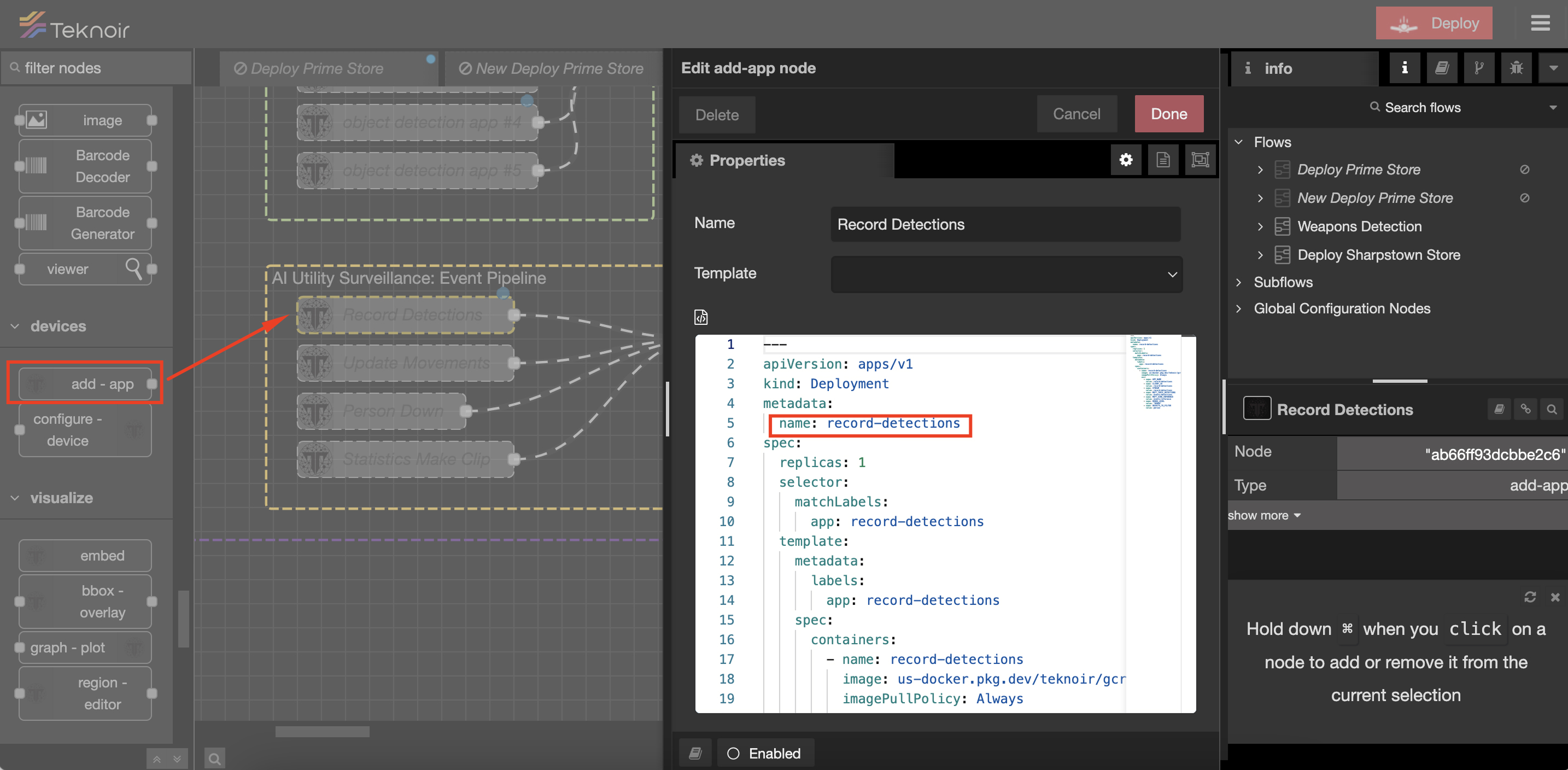Collapse the Flows tree section
Image resolution: width=1568 pixels, height=770 pixels.
[1239, 142]
